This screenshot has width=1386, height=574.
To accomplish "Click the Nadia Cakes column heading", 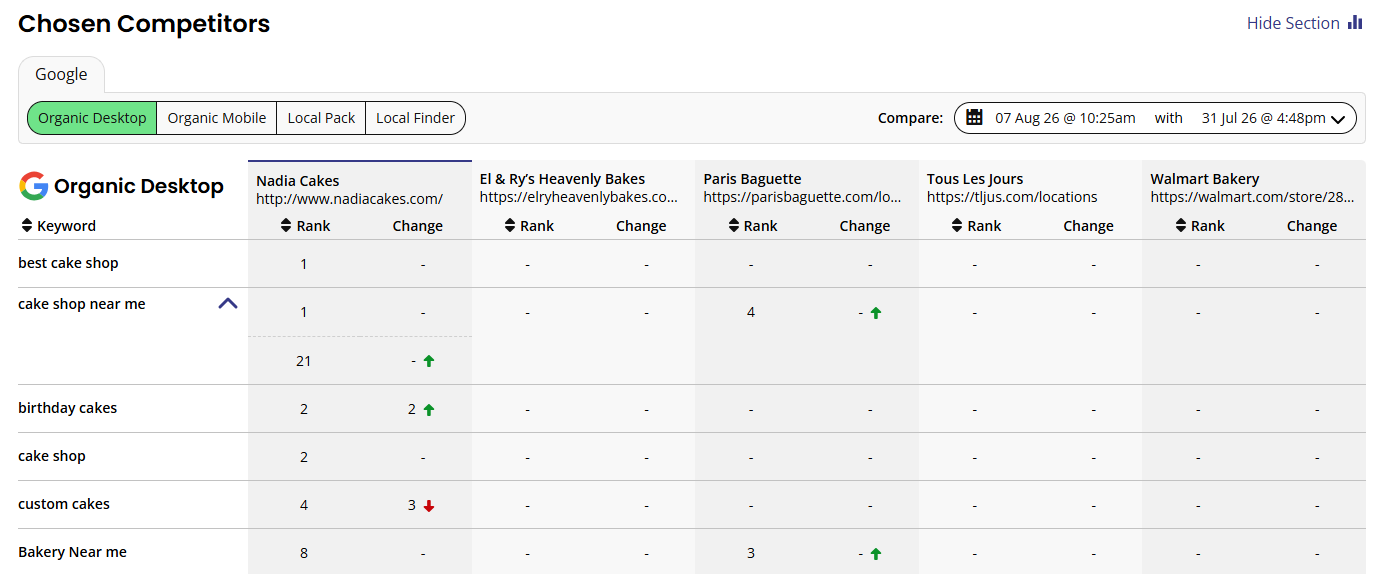I will (x=298, y=181).
